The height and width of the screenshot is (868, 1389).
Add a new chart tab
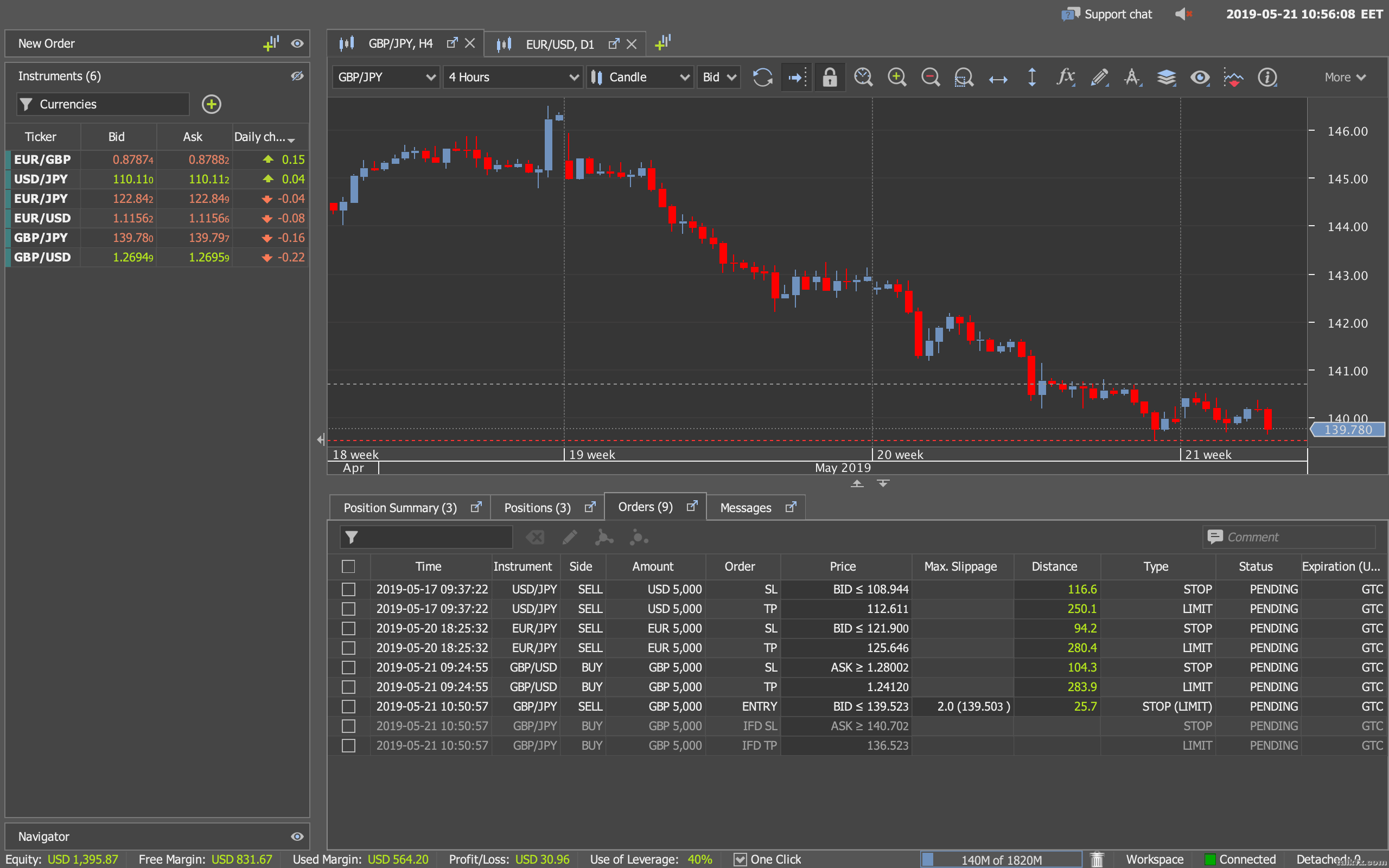point(663,42)
